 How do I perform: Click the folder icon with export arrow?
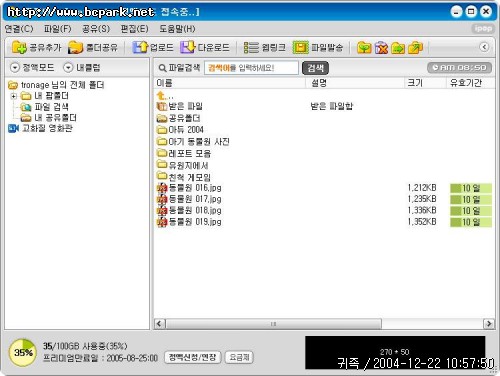tap(415, 48)
